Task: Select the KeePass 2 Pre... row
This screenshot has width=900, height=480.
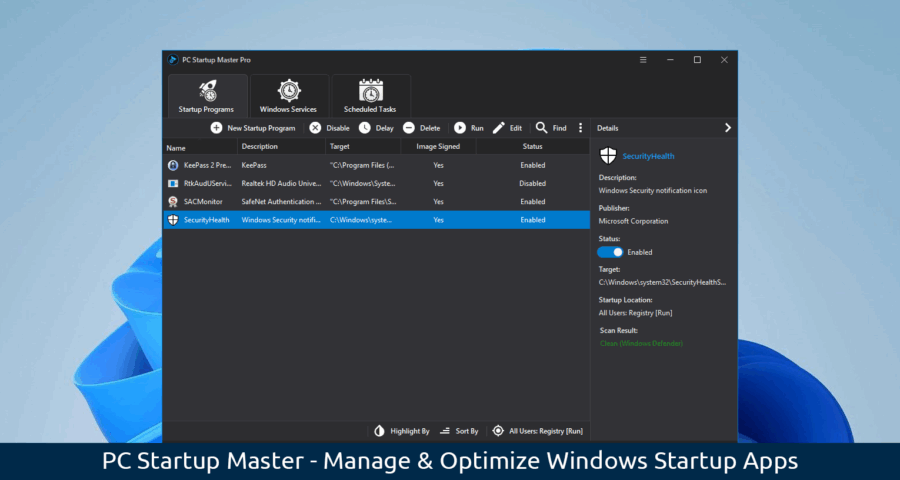Action: [377, 165]
